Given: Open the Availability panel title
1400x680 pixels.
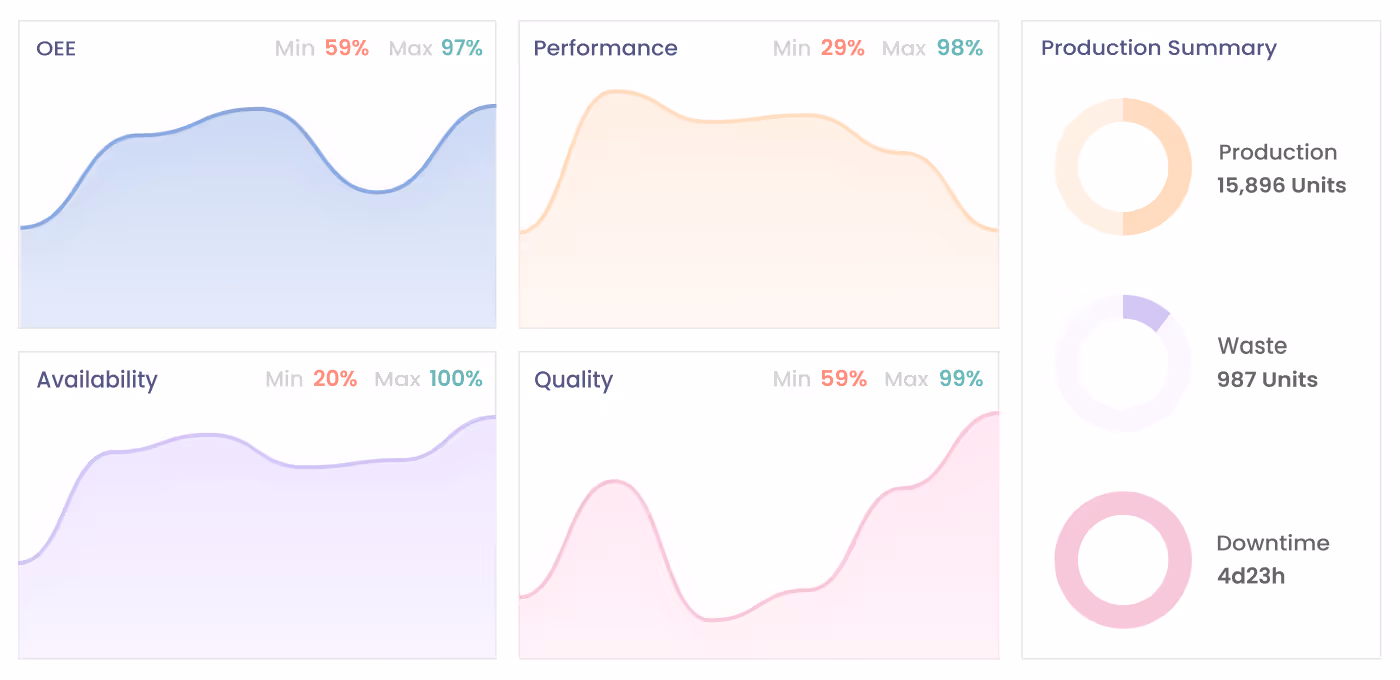Looking at the screenshot, I should [x=97, y=380].
